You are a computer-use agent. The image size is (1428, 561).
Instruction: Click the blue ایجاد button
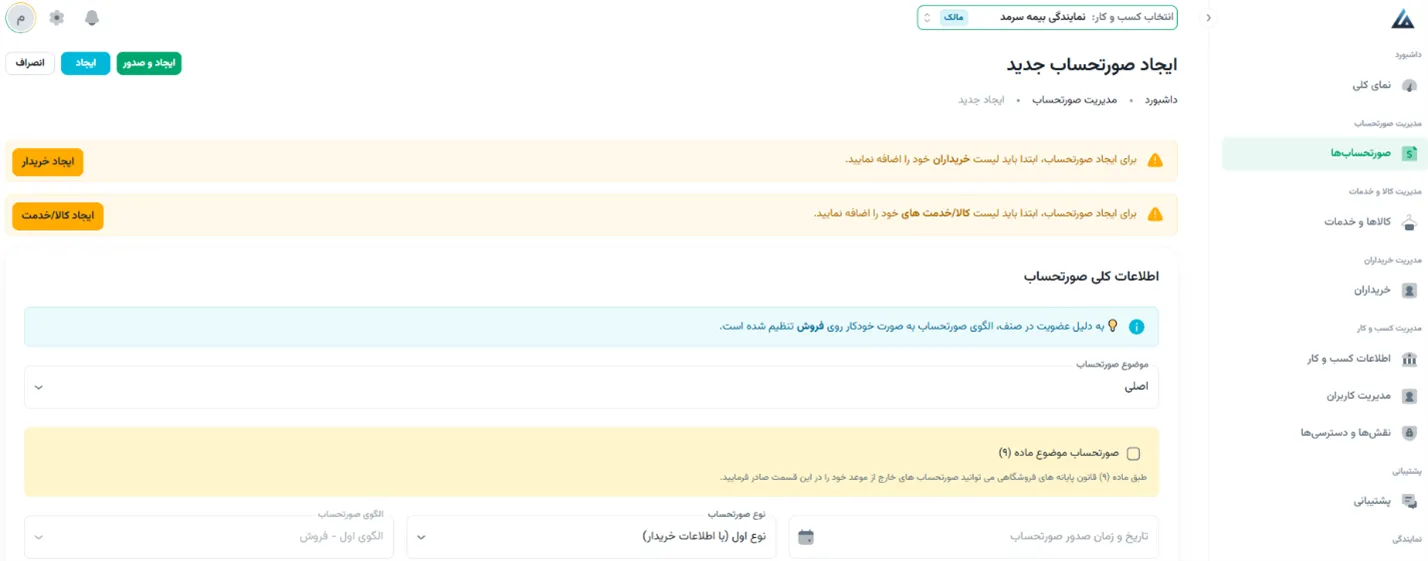[86, 63]
